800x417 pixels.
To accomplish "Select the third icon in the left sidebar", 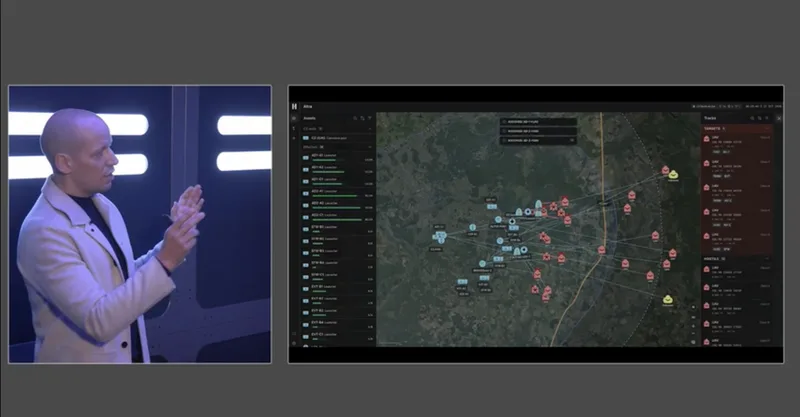I will [294, 138].
